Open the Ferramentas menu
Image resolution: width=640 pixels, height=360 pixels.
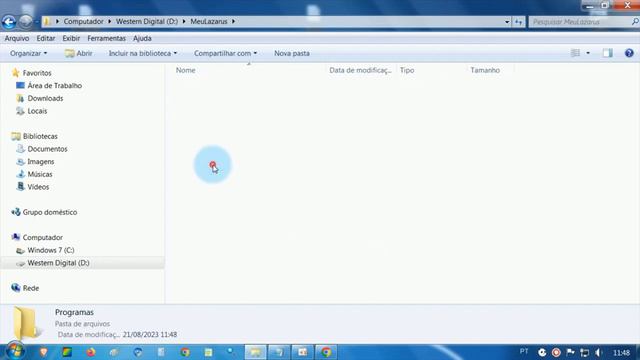click(x=107, y=38)
